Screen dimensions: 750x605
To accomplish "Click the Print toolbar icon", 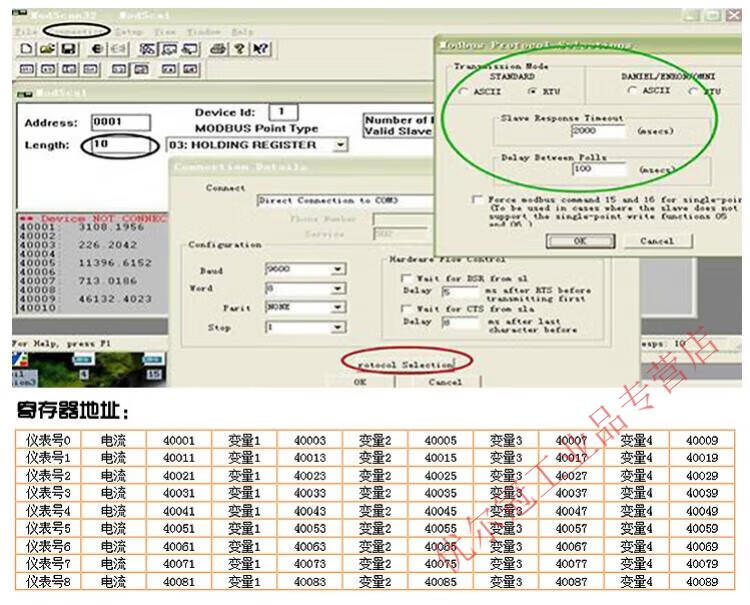I will [x=217, y=49].
